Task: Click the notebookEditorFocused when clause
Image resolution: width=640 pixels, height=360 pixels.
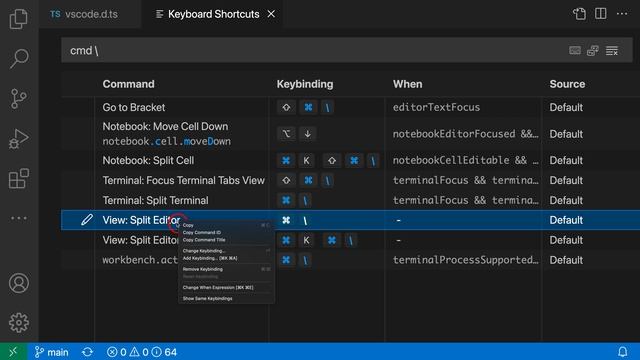Action: click(465, 134)
